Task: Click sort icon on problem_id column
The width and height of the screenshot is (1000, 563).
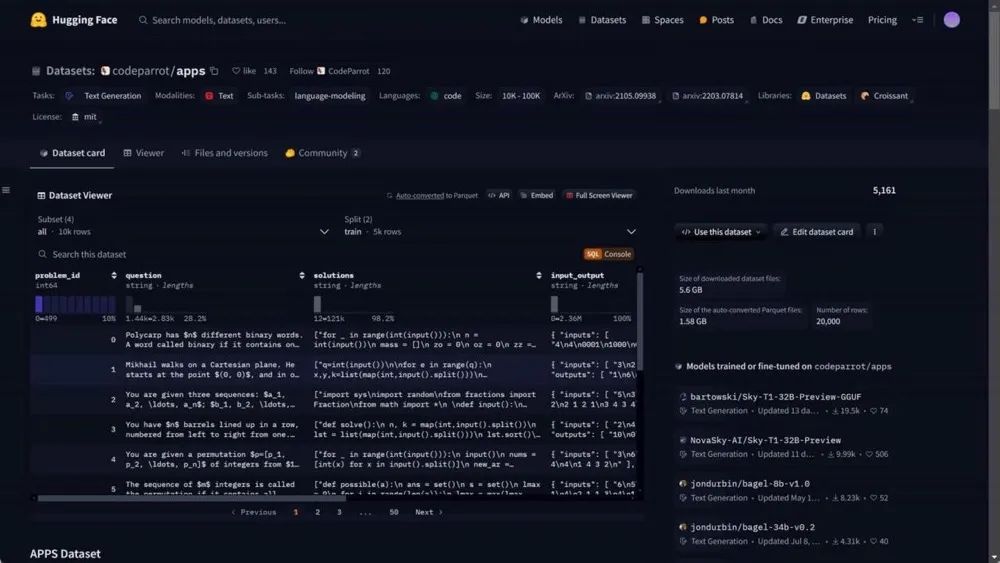Action: (114, 275)
